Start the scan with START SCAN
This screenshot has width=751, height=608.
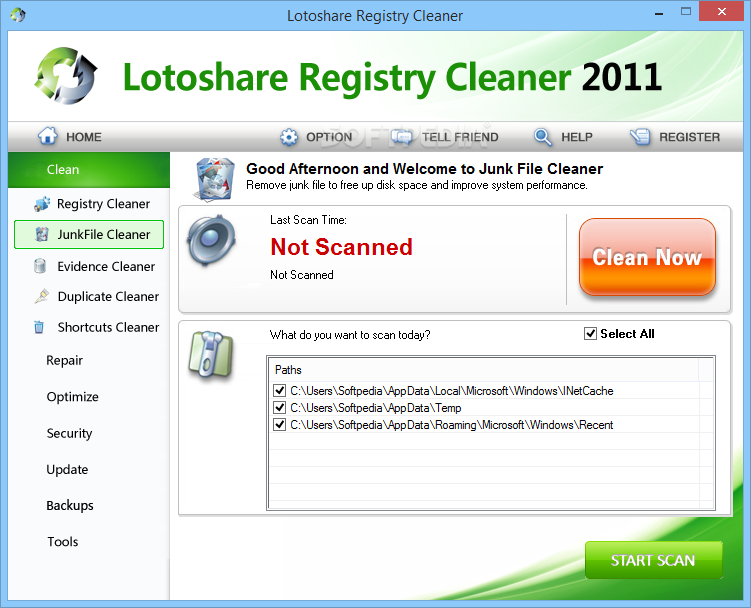pos(653,560)
